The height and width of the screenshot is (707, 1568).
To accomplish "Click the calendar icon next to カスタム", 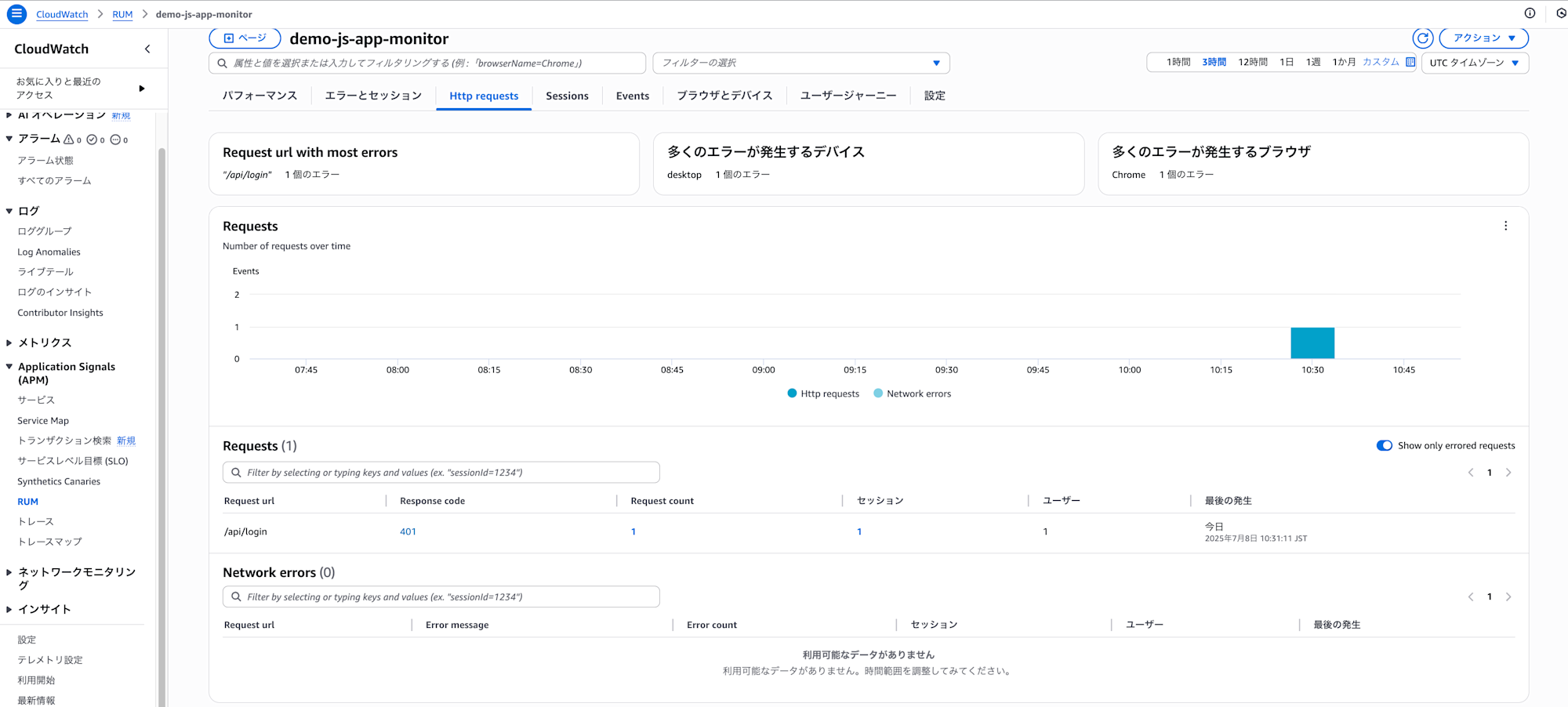I will pos(1410,62).
